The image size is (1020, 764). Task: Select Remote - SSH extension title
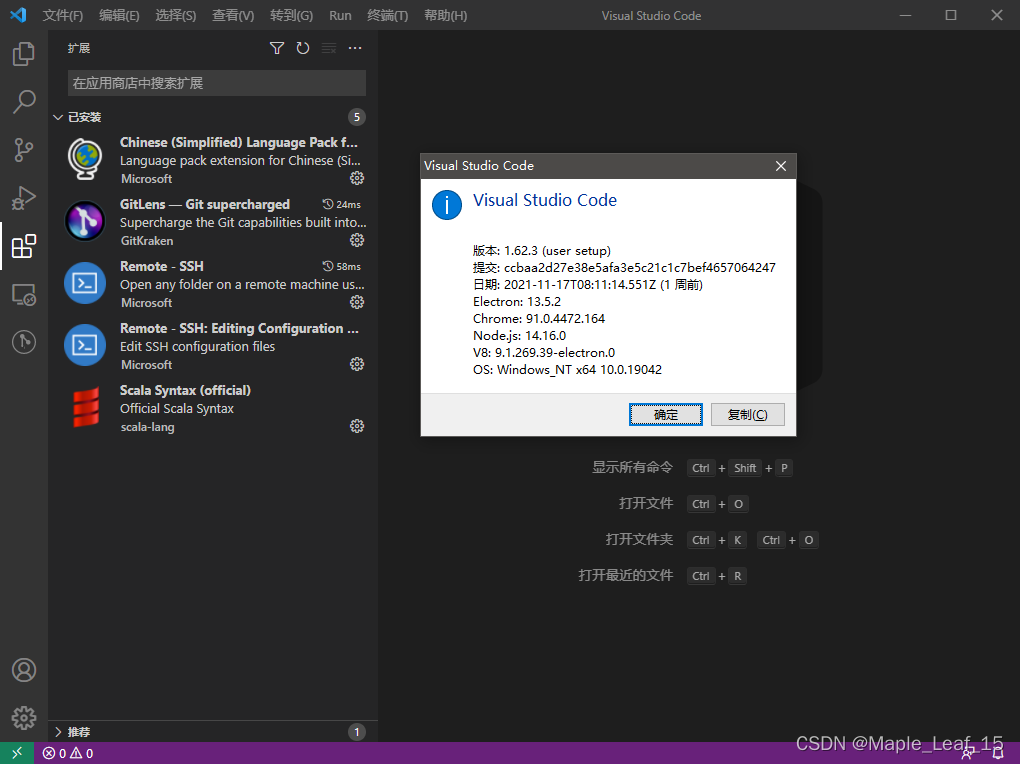click(162, 266)
